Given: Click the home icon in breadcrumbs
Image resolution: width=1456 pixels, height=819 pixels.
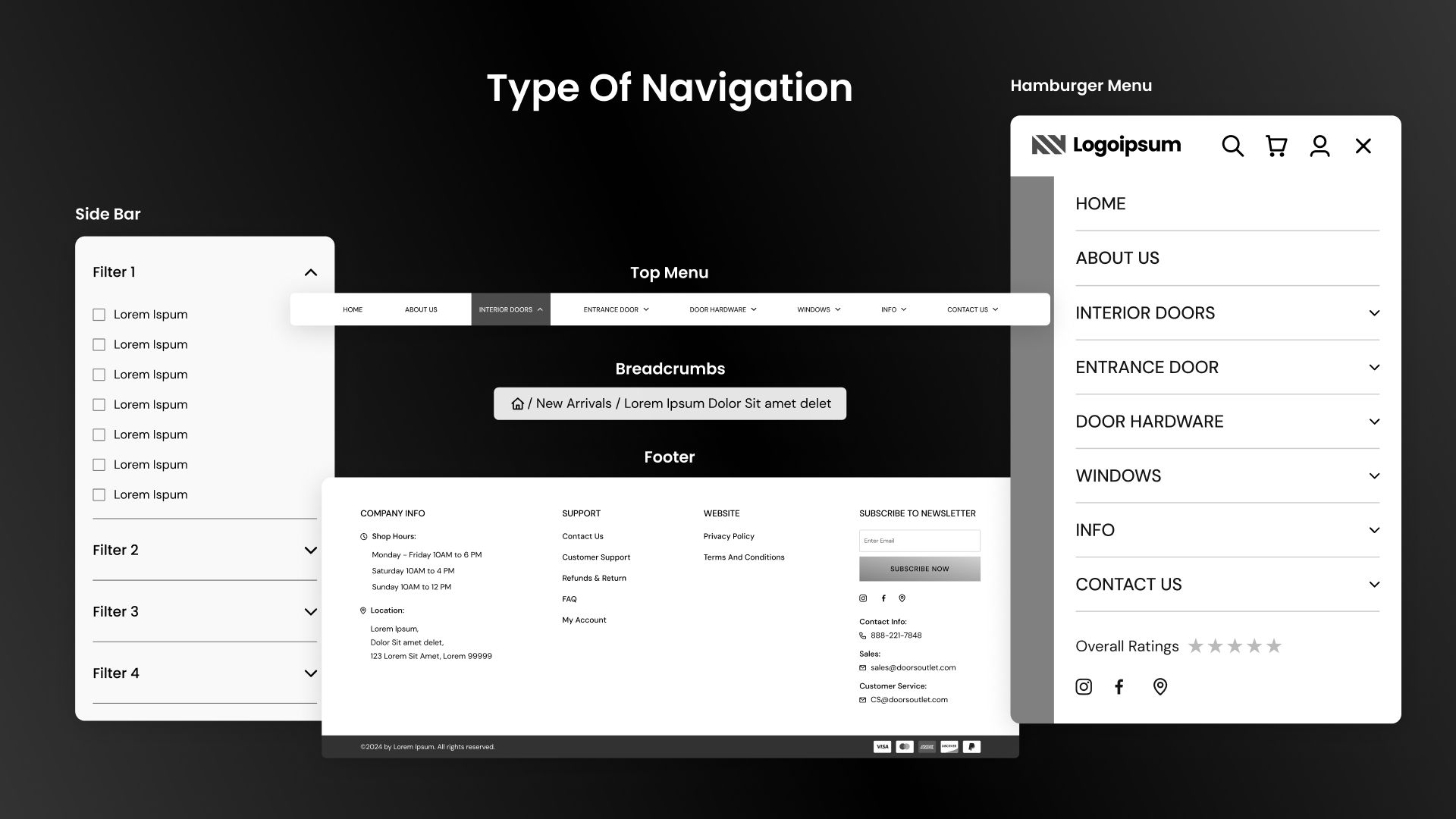Looking at the screenshot, I should click(517, 403).
